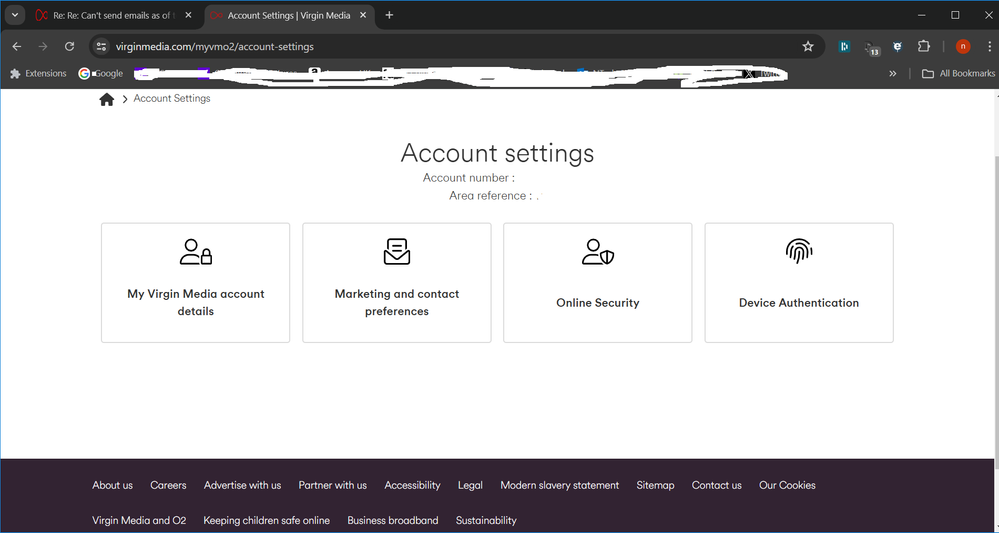Open the Our Cookies footer link
The image size is (999, 533).
point(787,485)
